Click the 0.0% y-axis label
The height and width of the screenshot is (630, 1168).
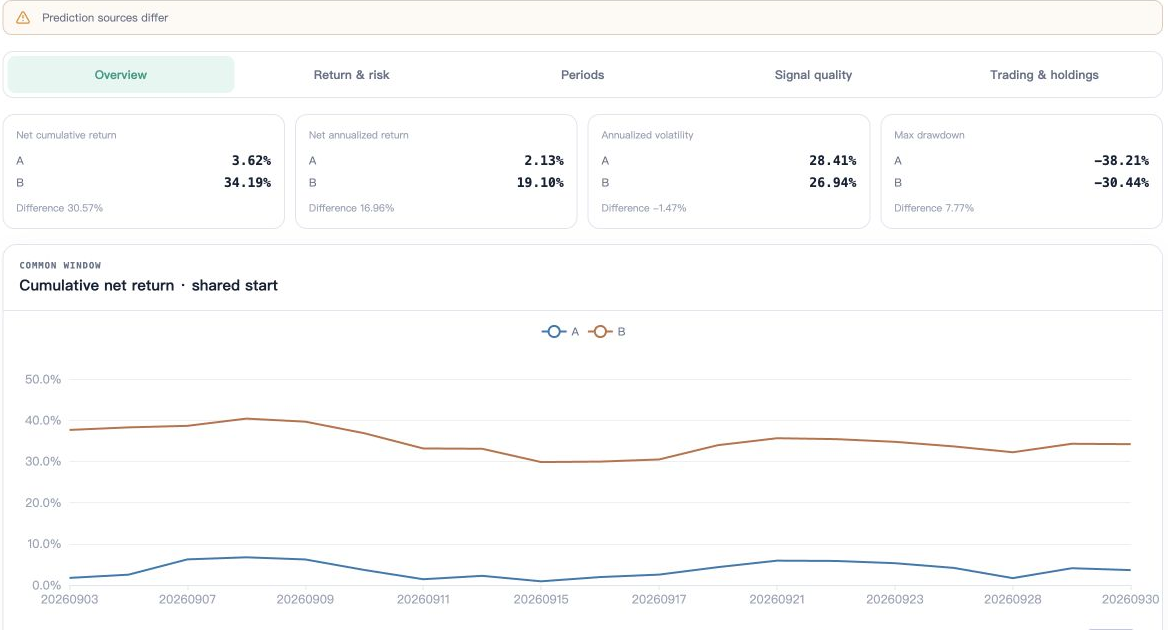point(46,585)
